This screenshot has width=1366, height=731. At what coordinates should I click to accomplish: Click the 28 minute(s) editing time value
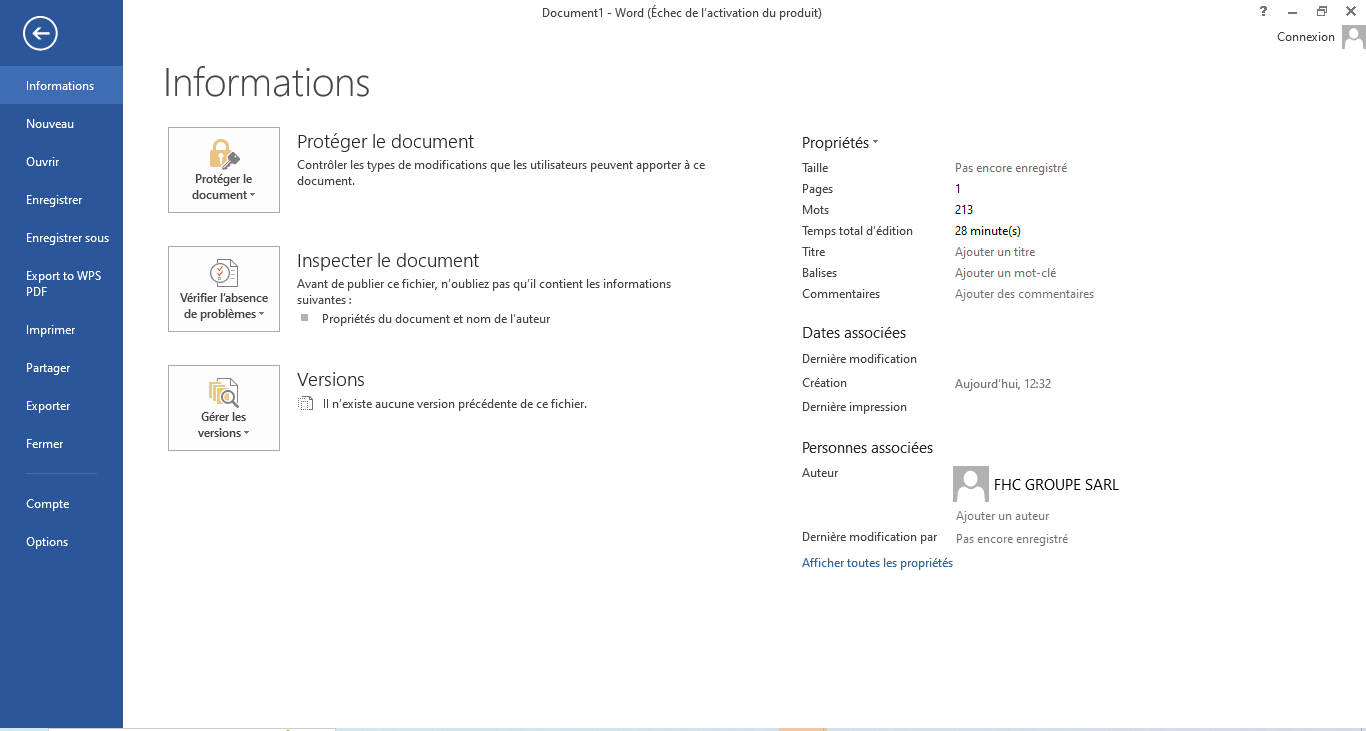click(x=988, y=231)
